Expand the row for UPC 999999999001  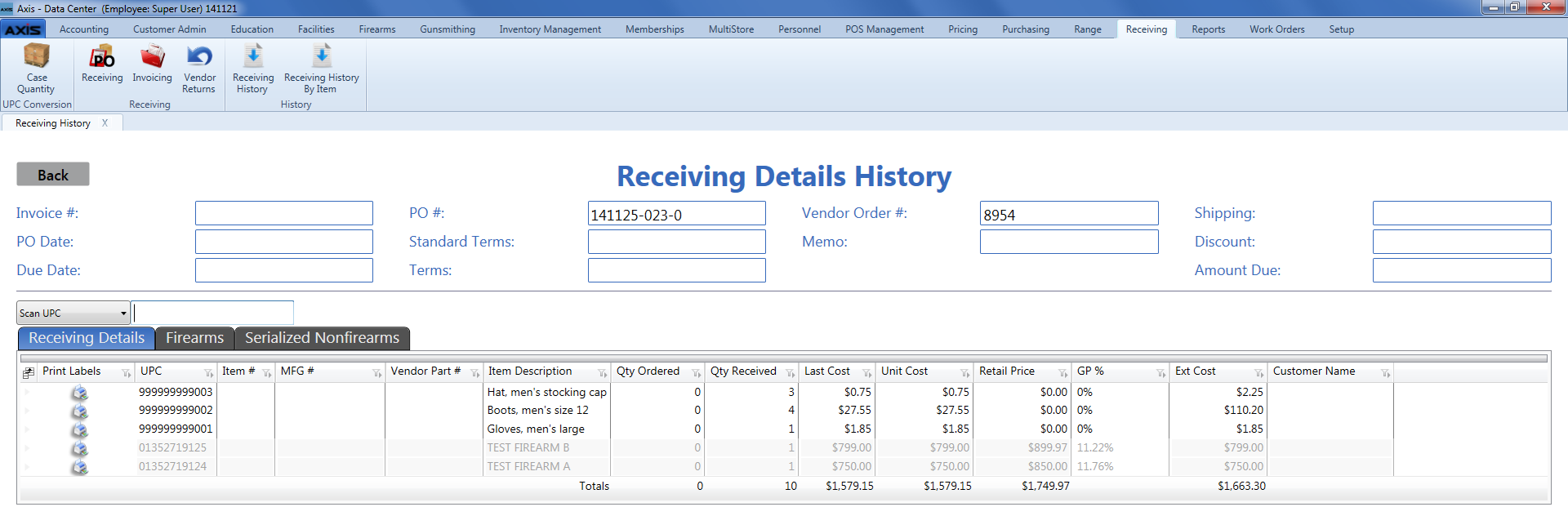click(x=26, y=429)
